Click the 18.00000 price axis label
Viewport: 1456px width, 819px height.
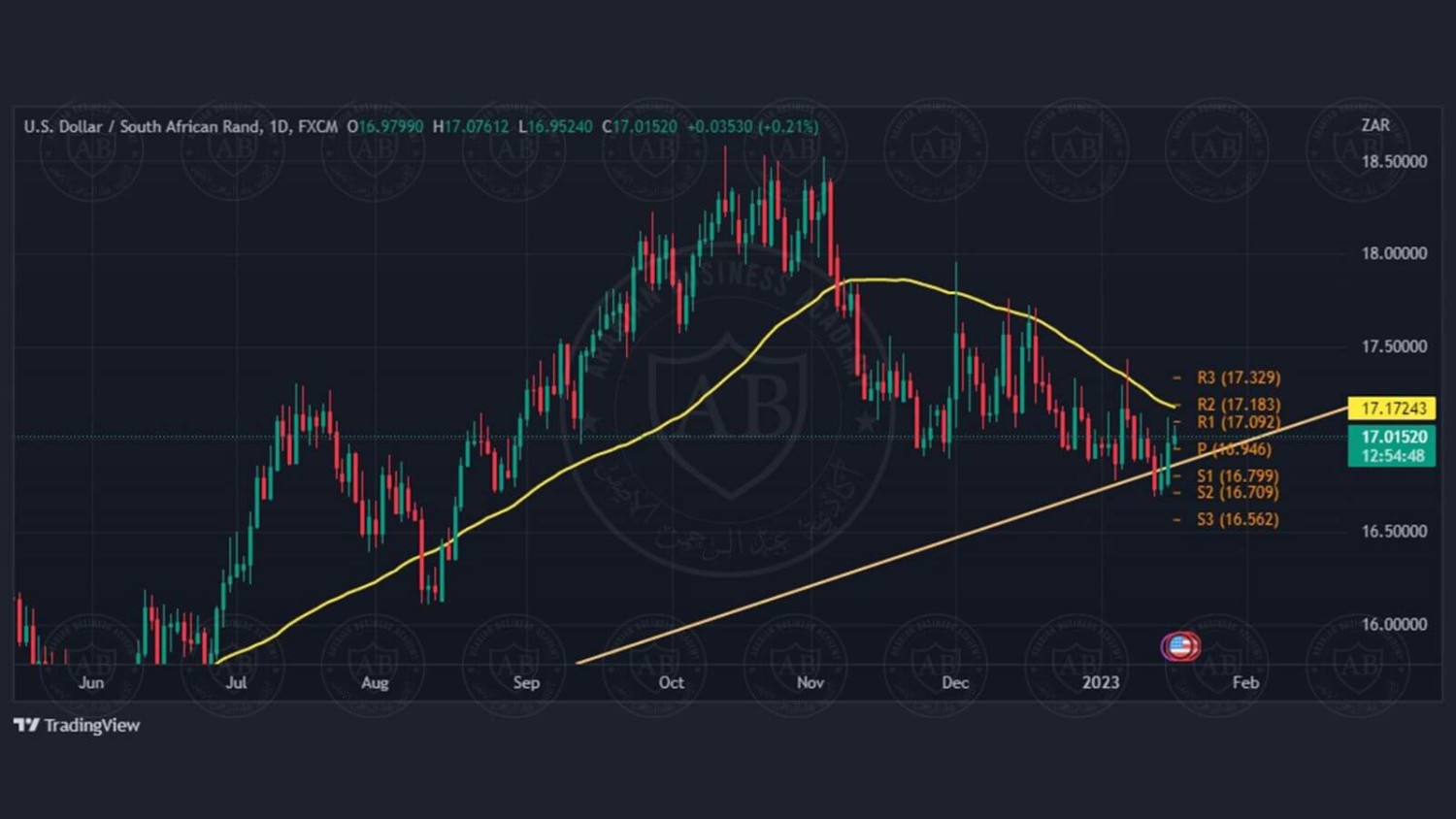pyautogui.click(x=1394, y=253)
